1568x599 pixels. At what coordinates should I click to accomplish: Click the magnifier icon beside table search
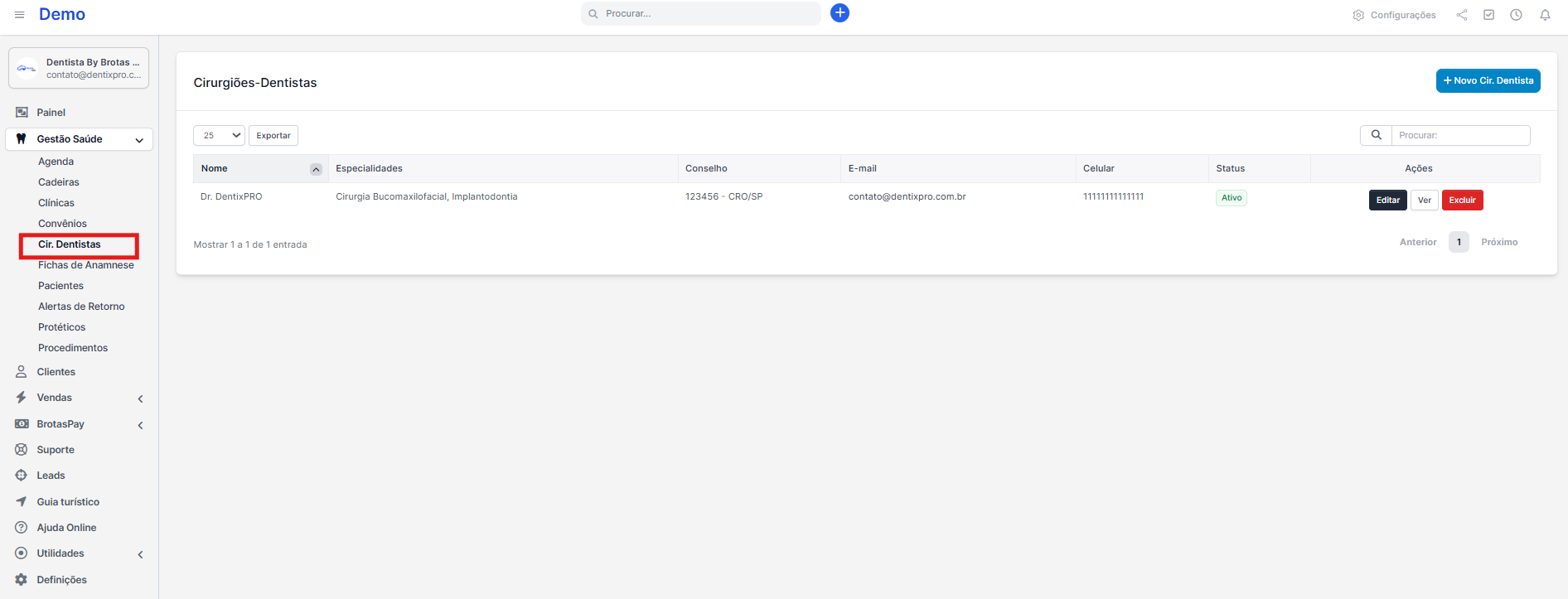[x=1376, y=135]
